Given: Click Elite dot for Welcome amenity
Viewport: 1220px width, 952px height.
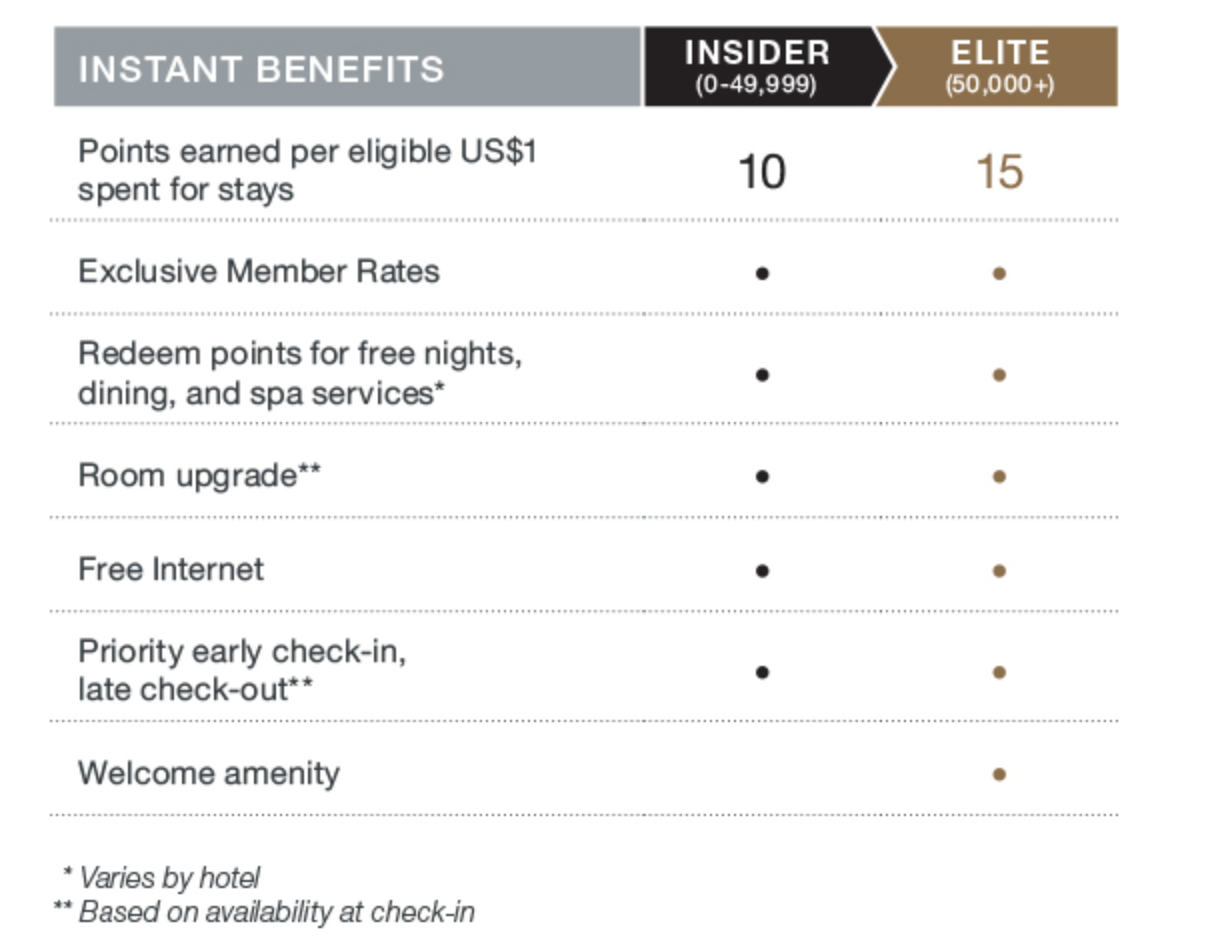Looking at the screenshot, I should (999, 773).
